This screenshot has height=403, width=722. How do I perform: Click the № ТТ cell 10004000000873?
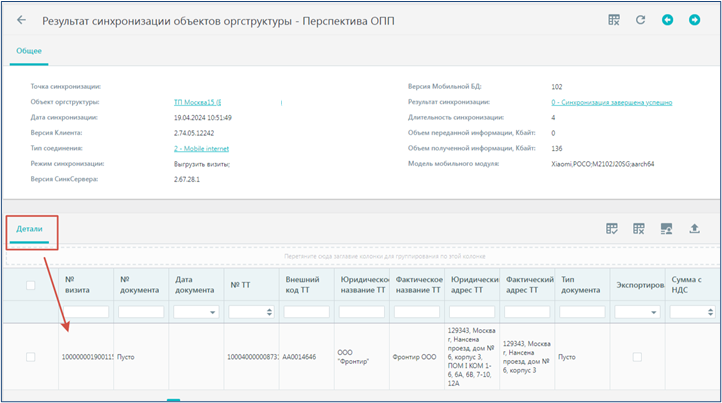(253, 357)
